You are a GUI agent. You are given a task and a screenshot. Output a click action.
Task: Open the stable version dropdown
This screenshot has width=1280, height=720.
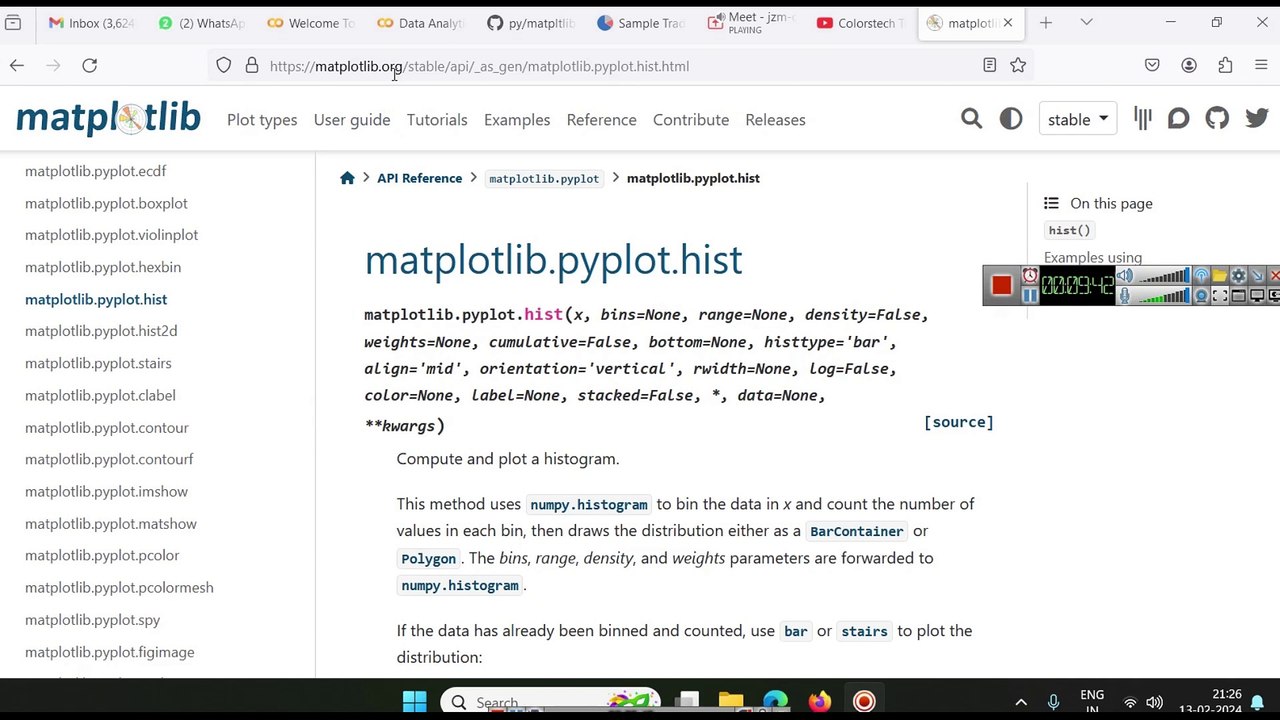1078,119
